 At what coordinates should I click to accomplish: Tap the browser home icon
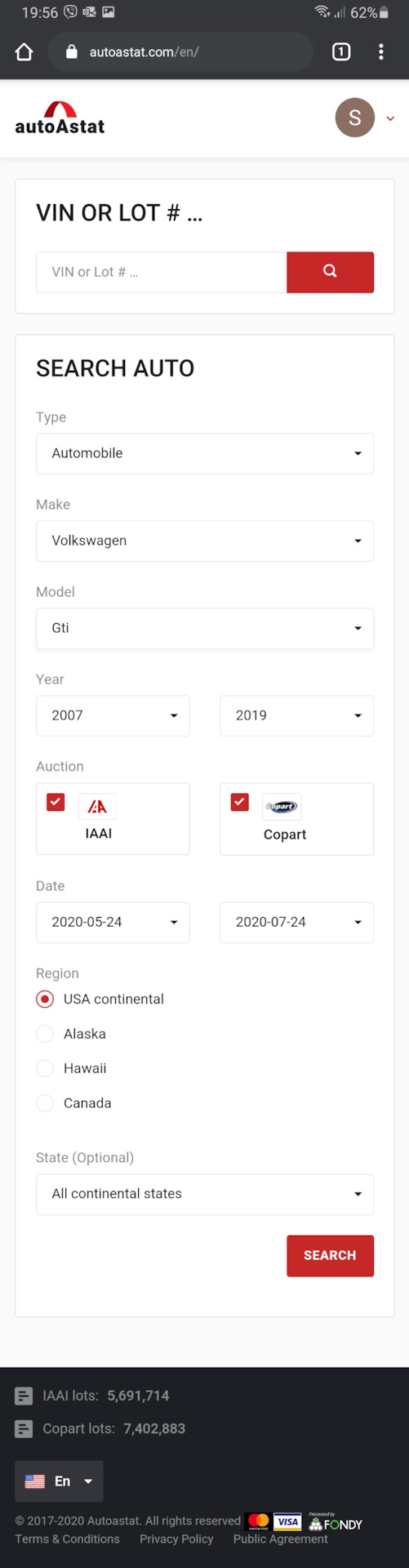(24, 52)
